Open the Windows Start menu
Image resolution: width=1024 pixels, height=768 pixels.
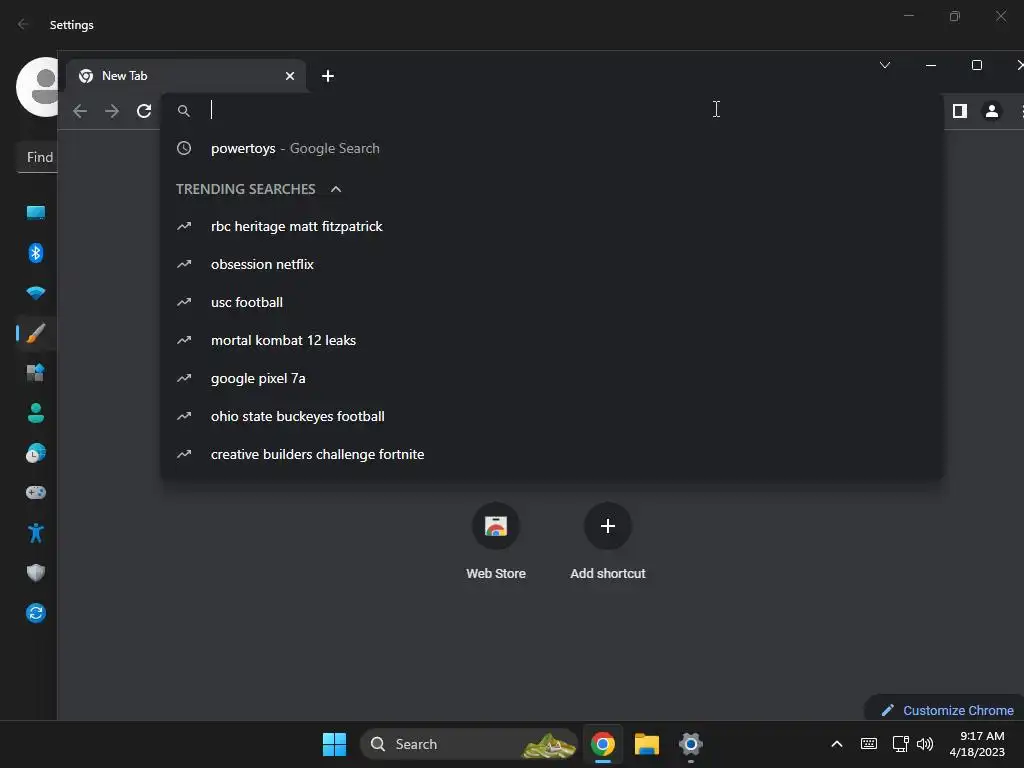[334, 744]
